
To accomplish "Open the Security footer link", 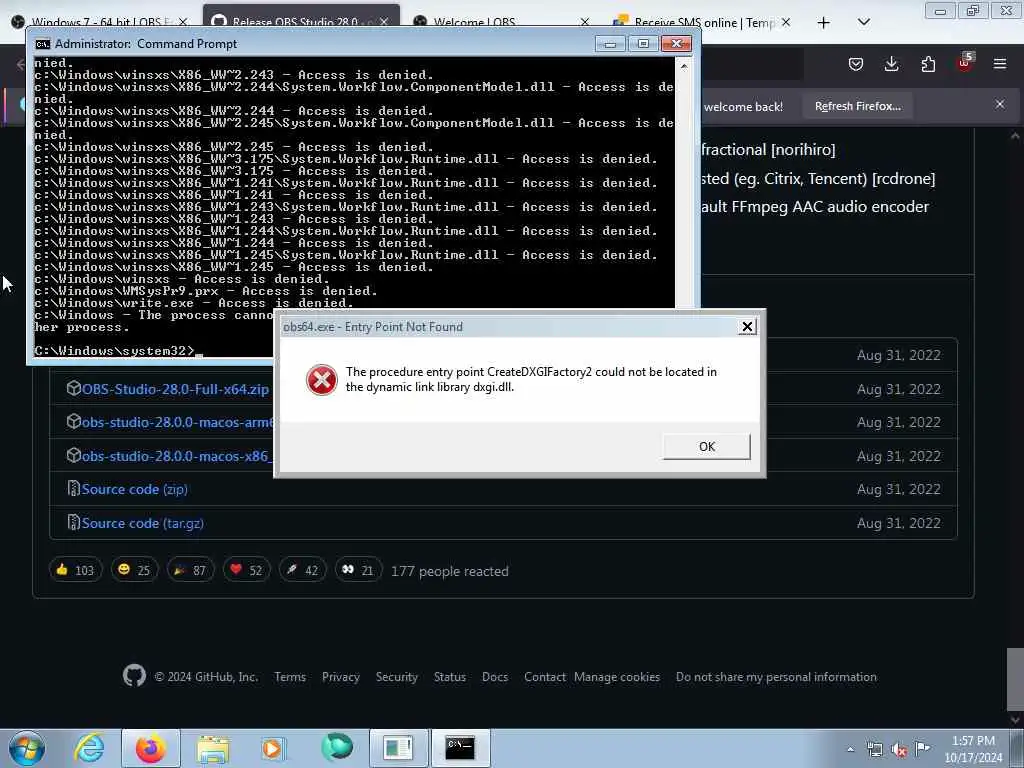I will [x=396, y=677].
